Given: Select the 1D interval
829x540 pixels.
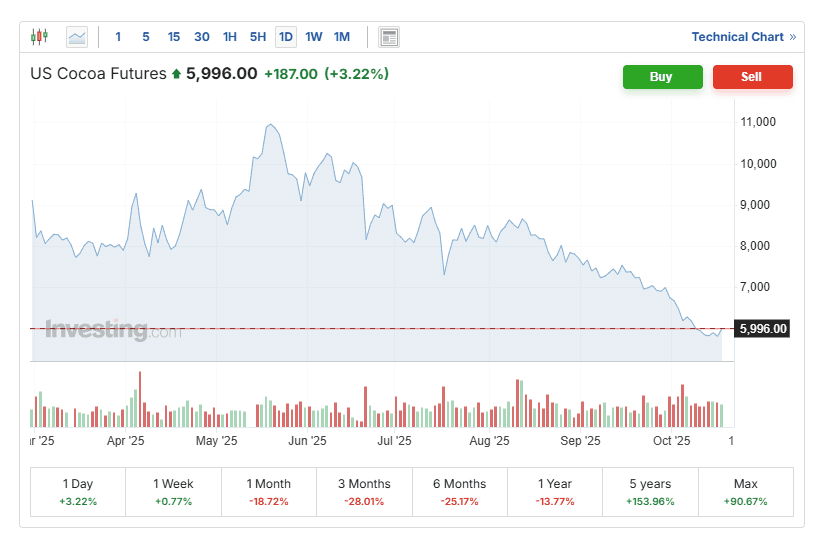Looking at the screenshot, I should click(285, 37).
